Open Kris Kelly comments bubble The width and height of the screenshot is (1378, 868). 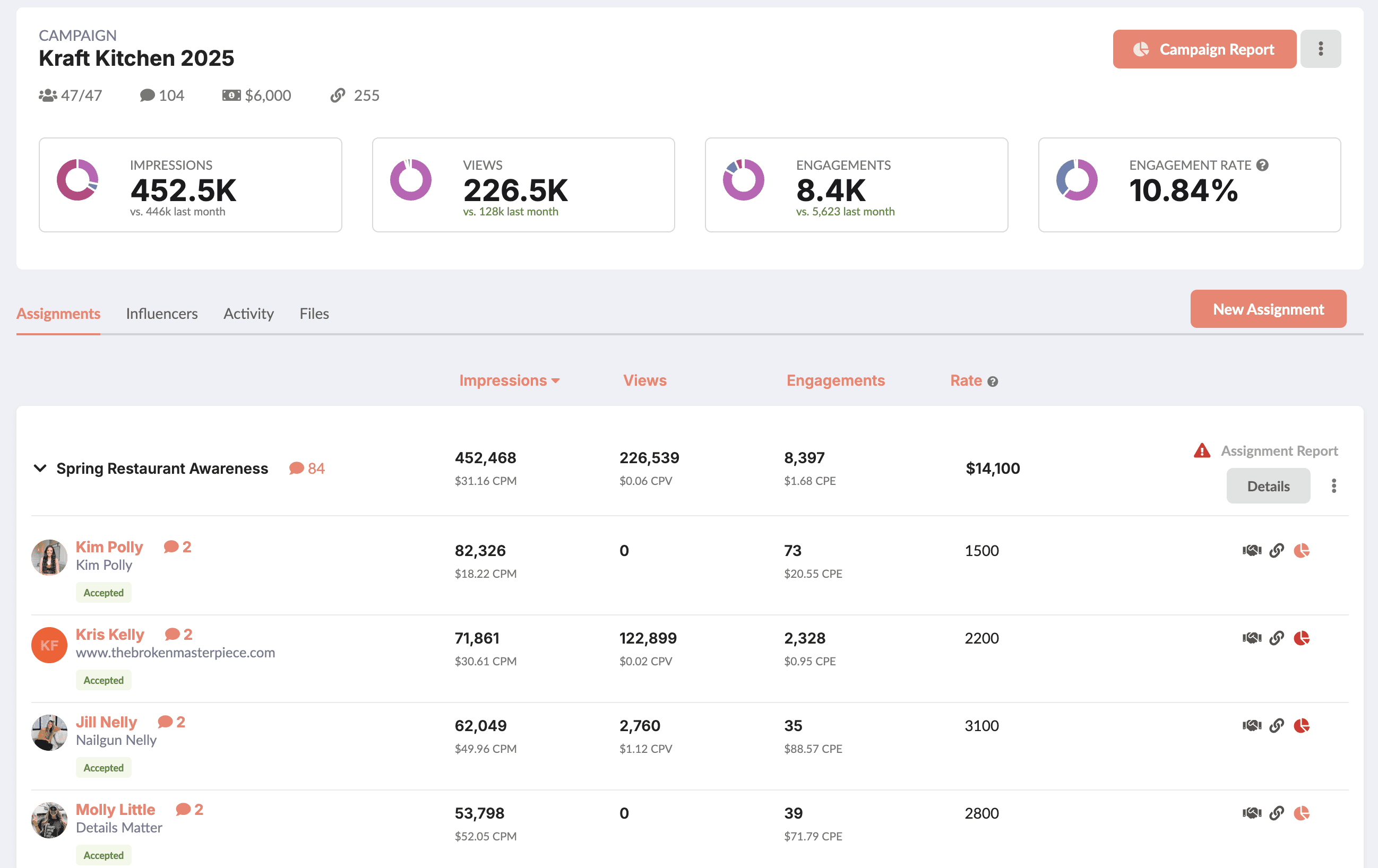pyautogui.click(x=178, y=634)
